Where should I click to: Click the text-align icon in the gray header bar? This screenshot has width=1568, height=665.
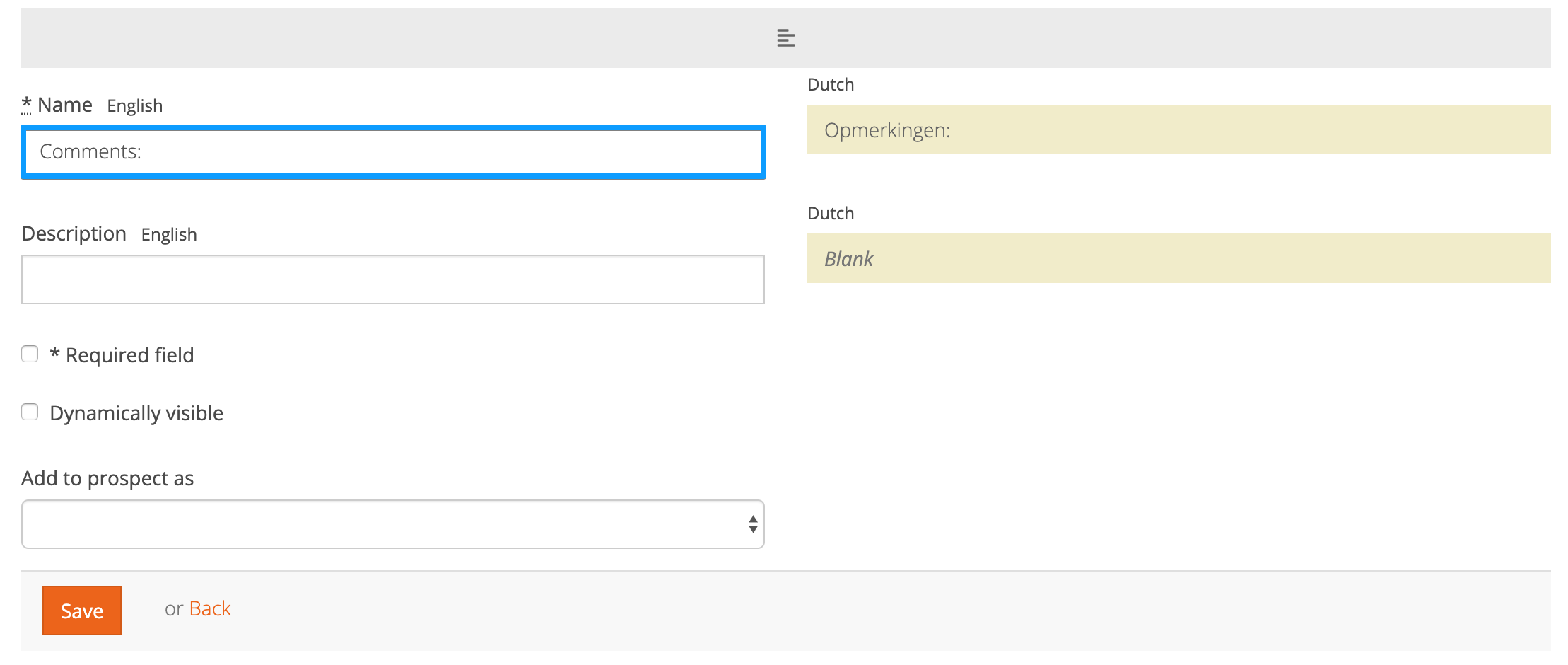785,38
